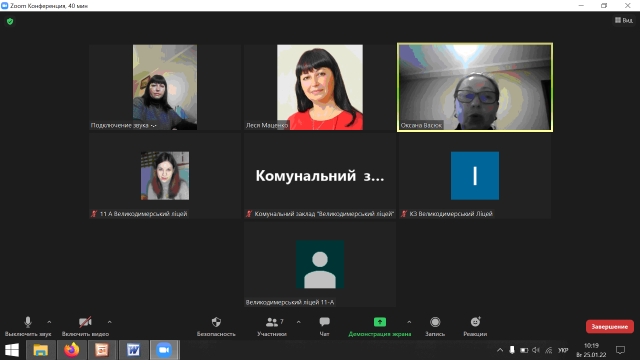Expand audio options arrow beside microphone
The width and height of the screenshot is (640, 360).
[49, 322]
